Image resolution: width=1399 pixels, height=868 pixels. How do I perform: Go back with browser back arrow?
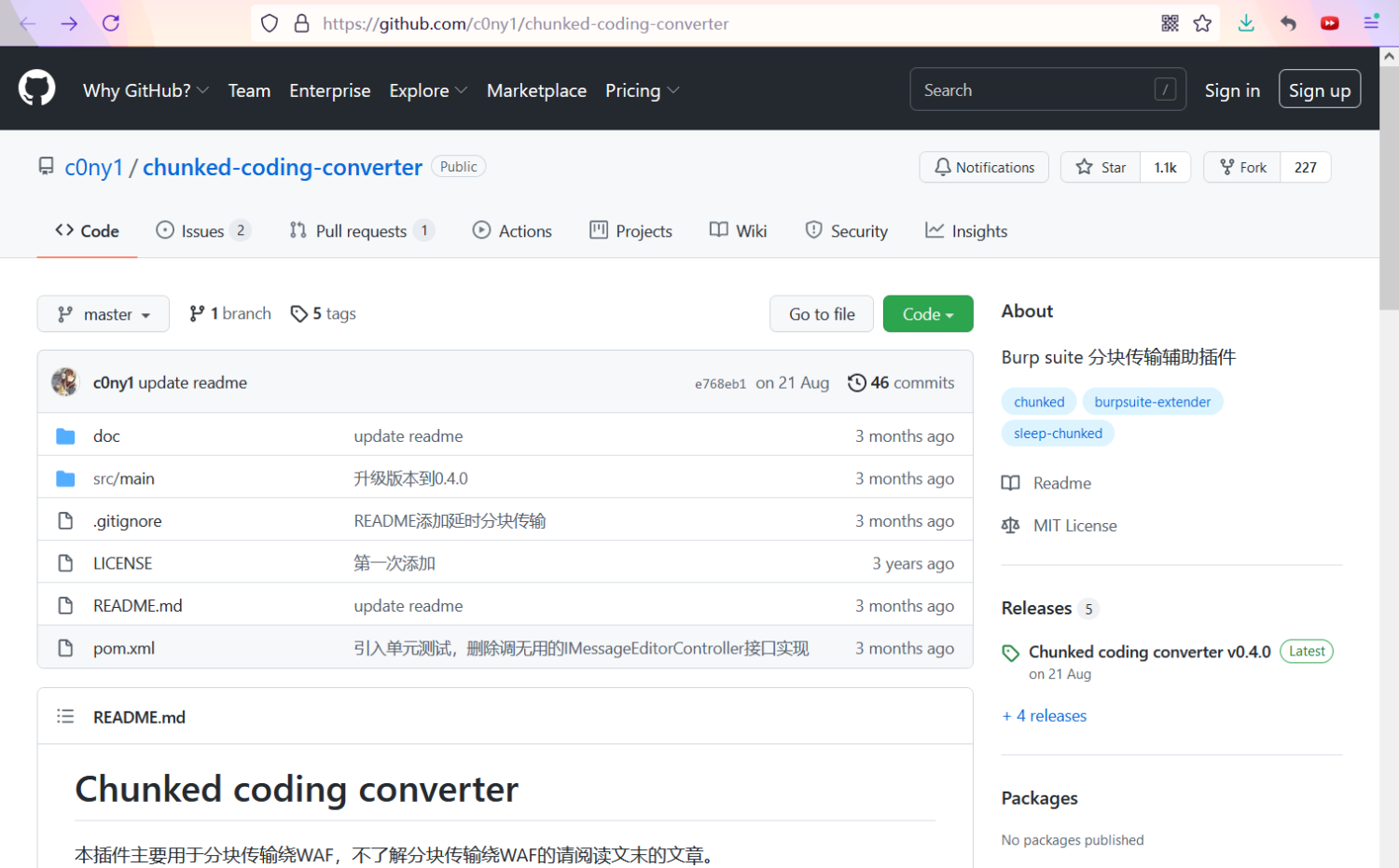tap(28, 23)
